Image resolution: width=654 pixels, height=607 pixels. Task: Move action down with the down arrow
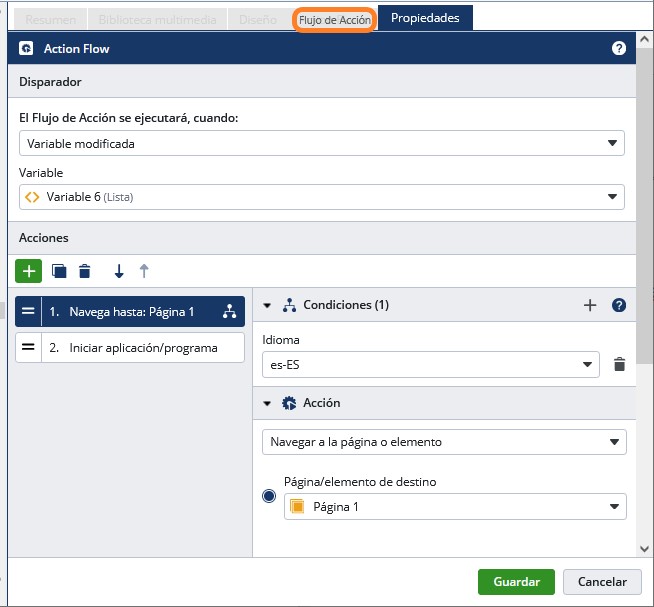[x=119, y=271]
